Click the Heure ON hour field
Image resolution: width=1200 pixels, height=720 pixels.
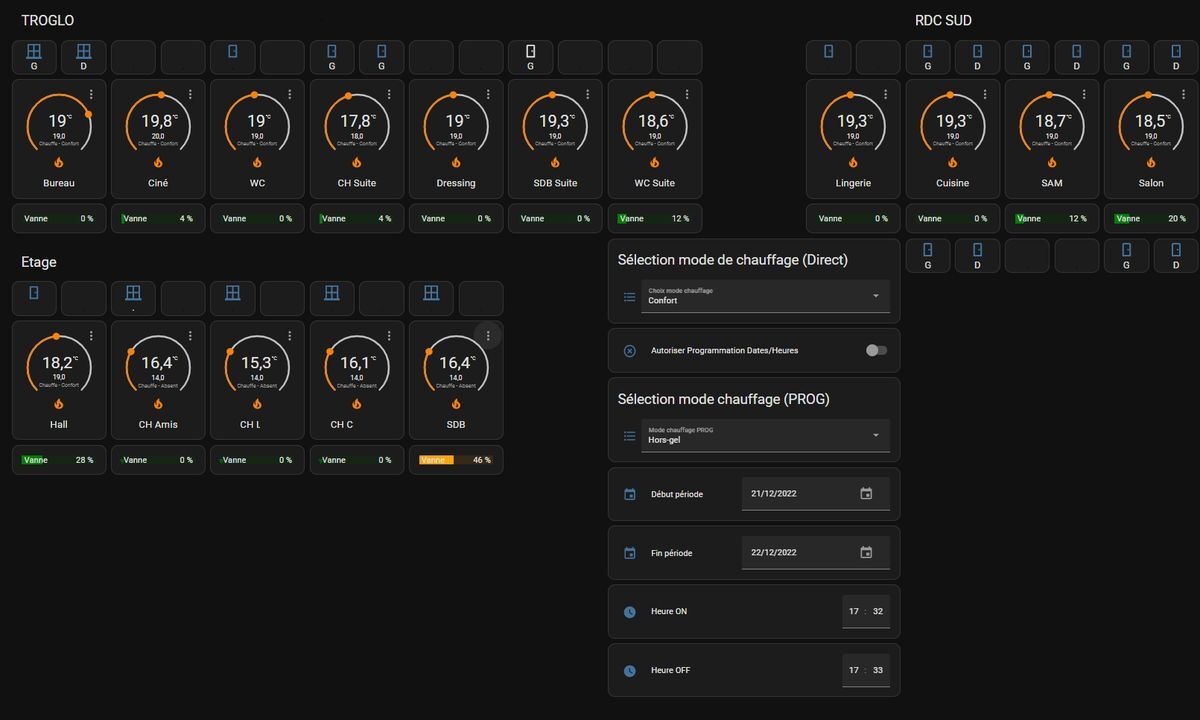854,612
